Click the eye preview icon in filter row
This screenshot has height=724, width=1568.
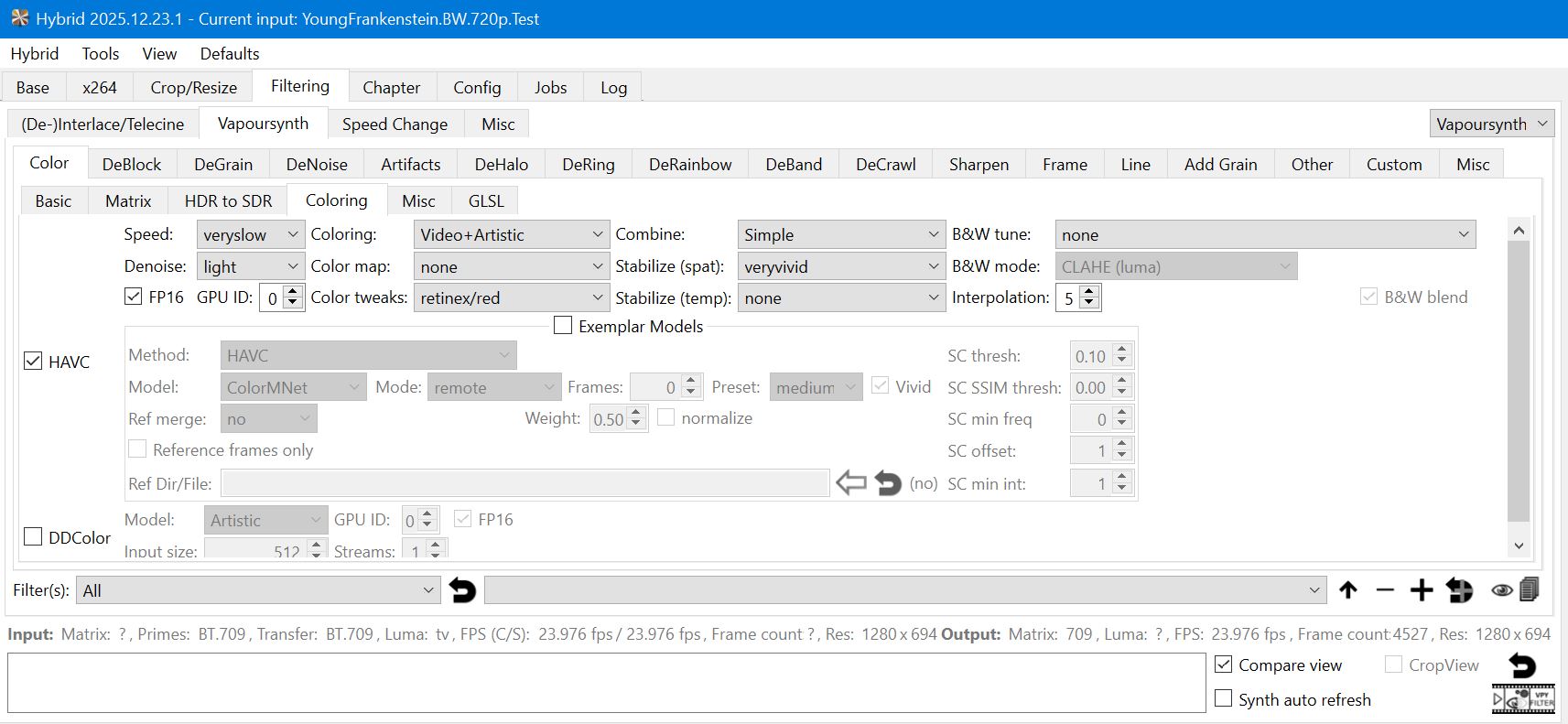pos(1501,590)
